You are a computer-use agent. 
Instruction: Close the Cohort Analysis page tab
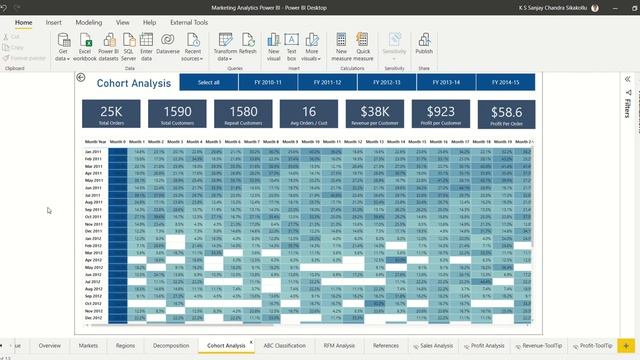coord(251,342)
